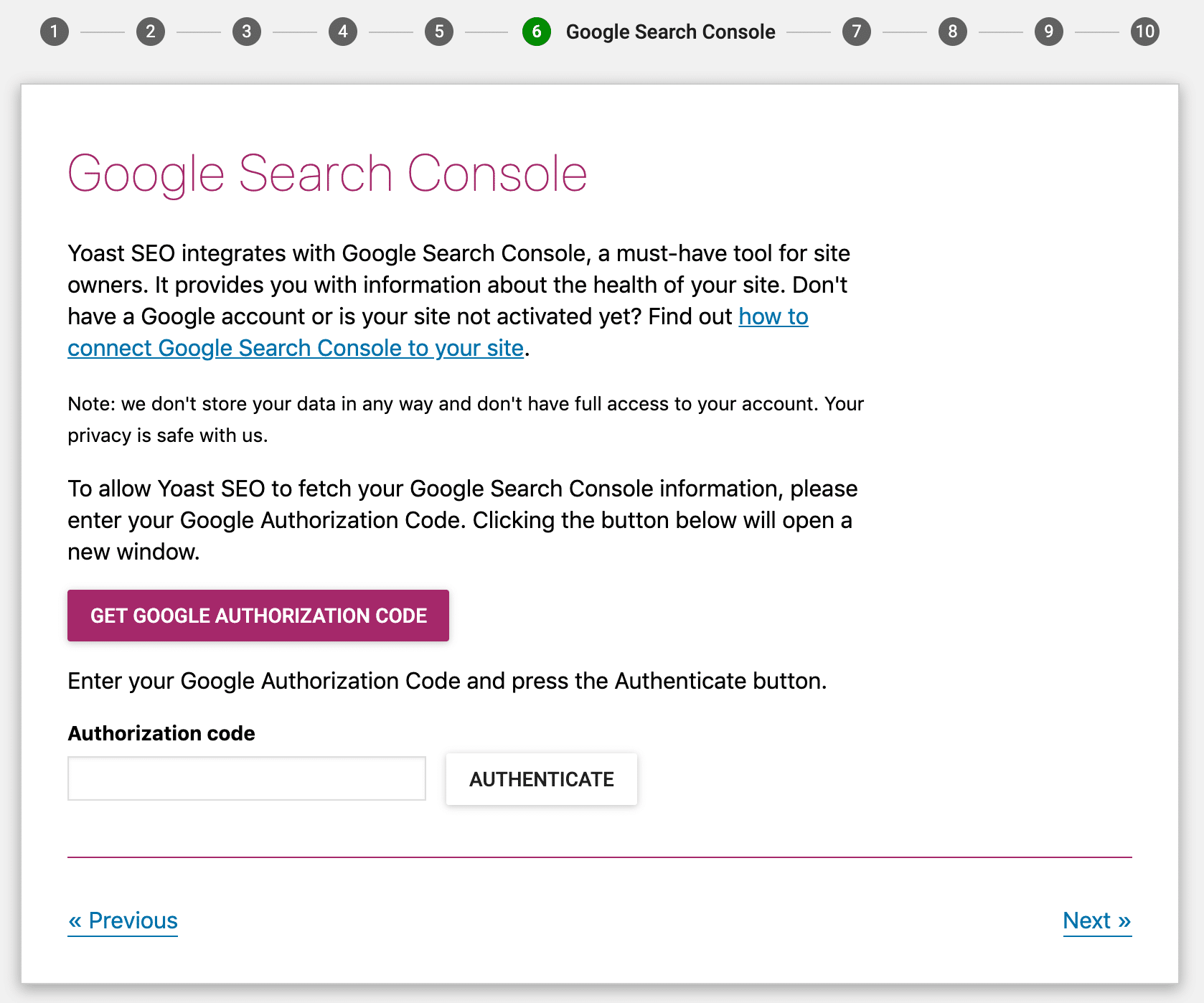Jump ahead to step 7

pyautogui.click(x=856, y=32)
